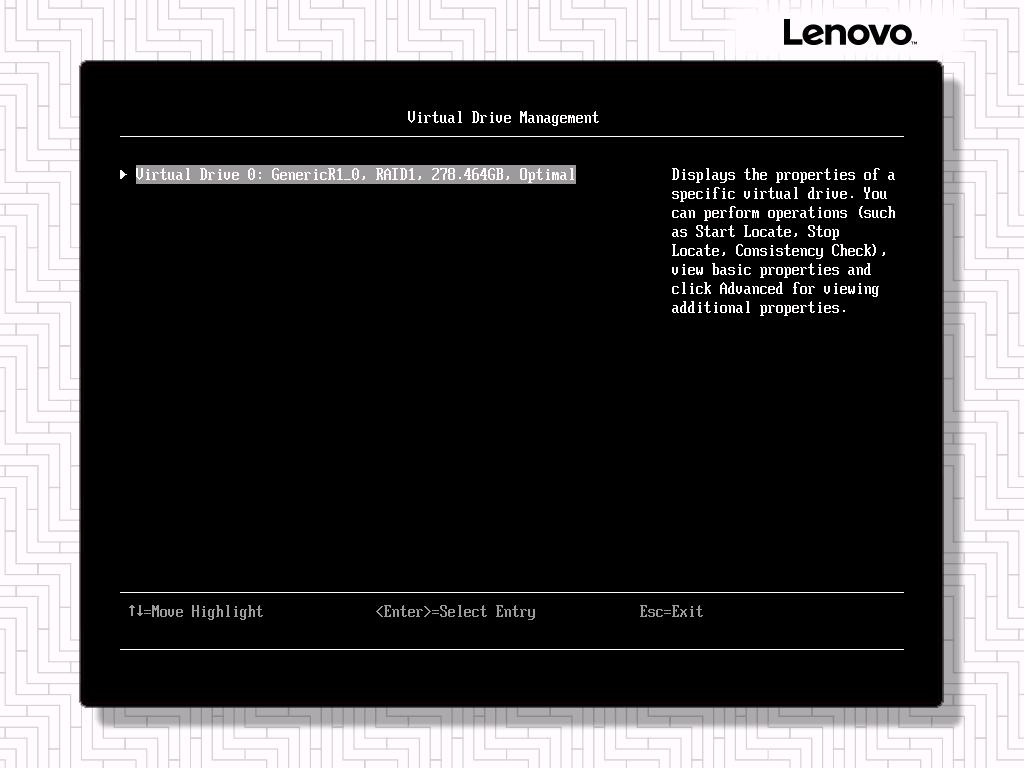1024x768 pixels.
Task: Click the word Advanced in the help text
Action: 751,289
